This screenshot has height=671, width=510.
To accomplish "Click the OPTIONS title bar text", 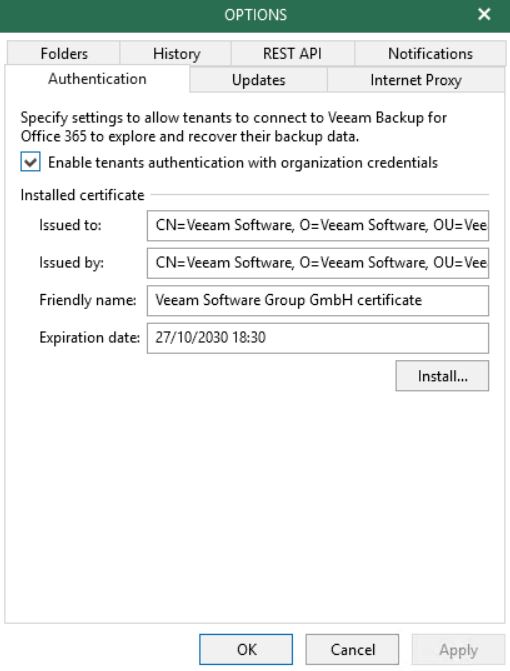I will click(255, 15).
